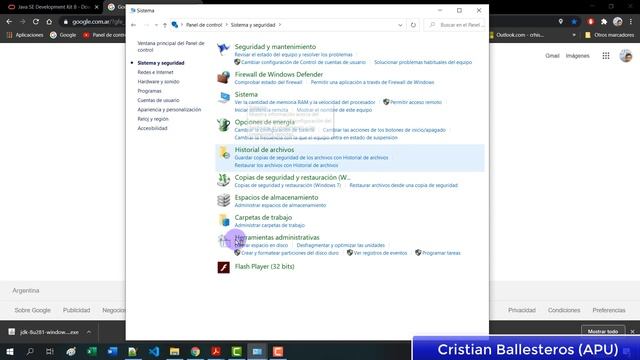Open Visual Studio Code from the taskbar
This screenshot has height=360, width=640.
[x=154, y=351]
